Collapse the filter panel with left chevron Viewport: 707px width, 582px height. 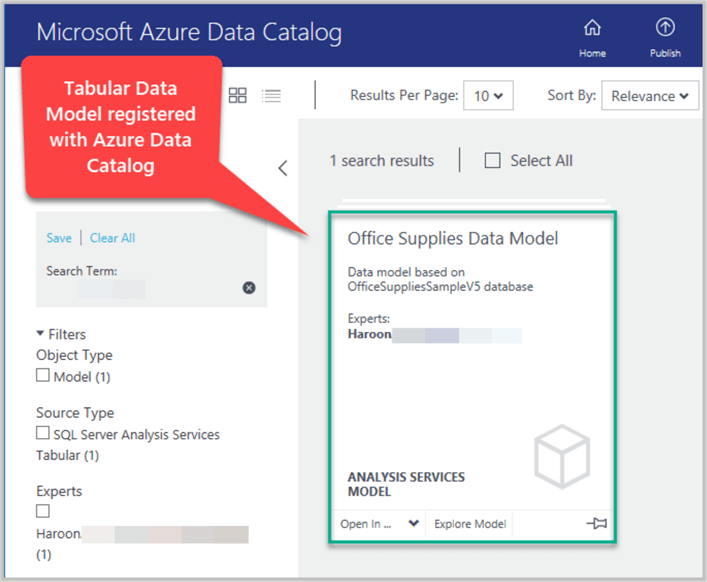283,168
